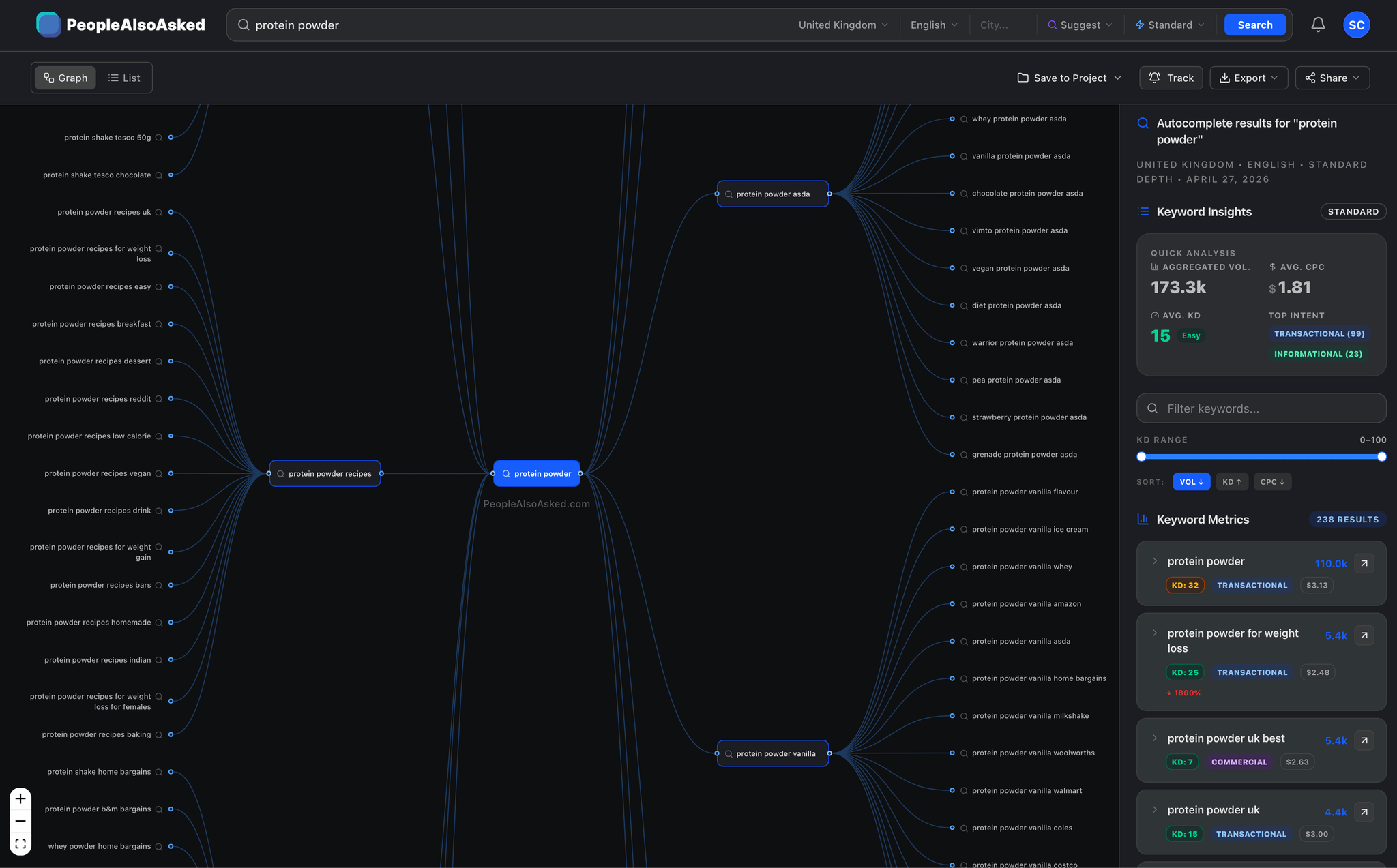Screen dimensions: 1397x868
Task: Open the Standard depth dropdown
Action: [x=1169, y=25]
